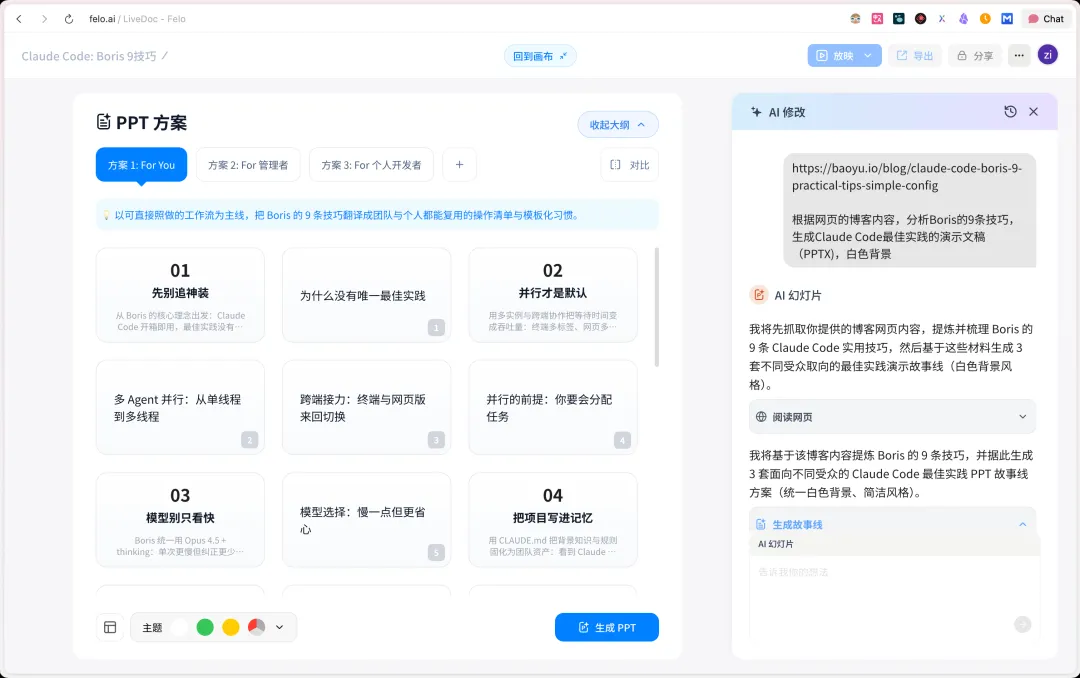Expand 阅读网页 step
Viewport: 1080px width, 678px height.
point(893,417)
